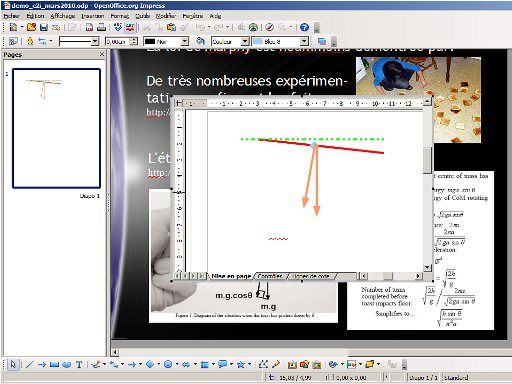This screenshot has width=512, height=384.
Task: Save the presentation with the floppy disk icon
Action: click(44, 27)
